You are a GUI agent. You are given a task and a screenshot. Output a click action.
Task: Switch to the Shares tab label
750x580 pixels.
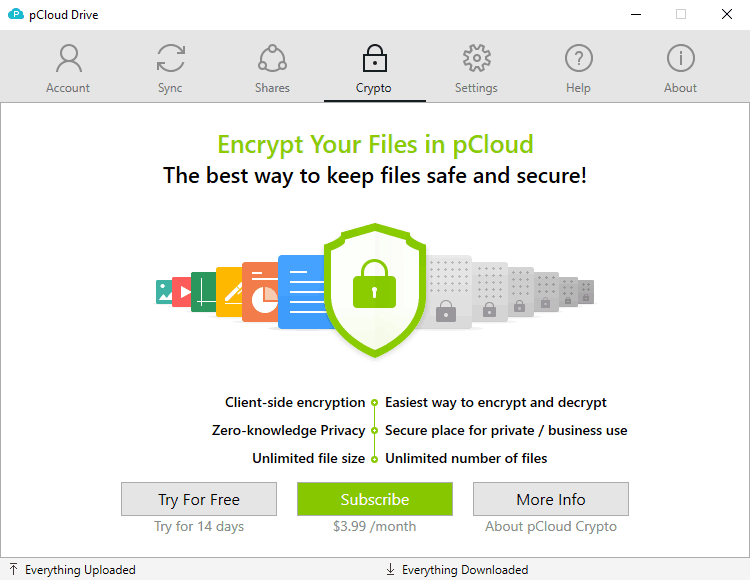(x=272, y=88)
